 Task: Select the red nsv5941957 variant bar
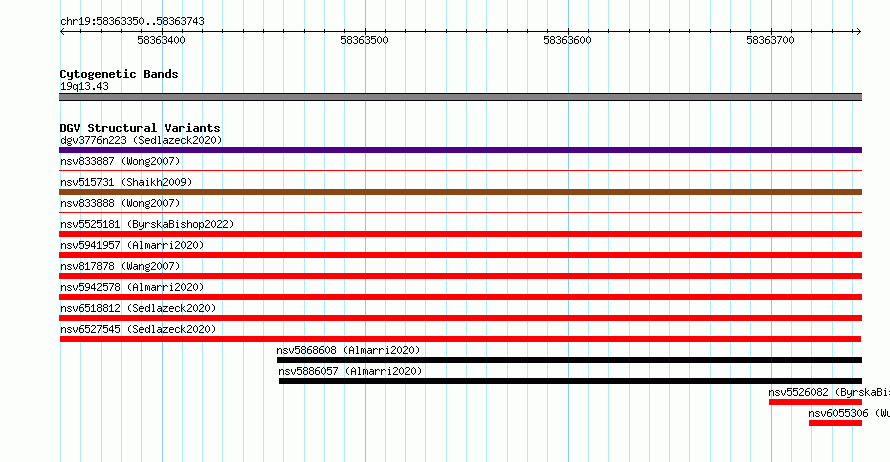point(460,255)
